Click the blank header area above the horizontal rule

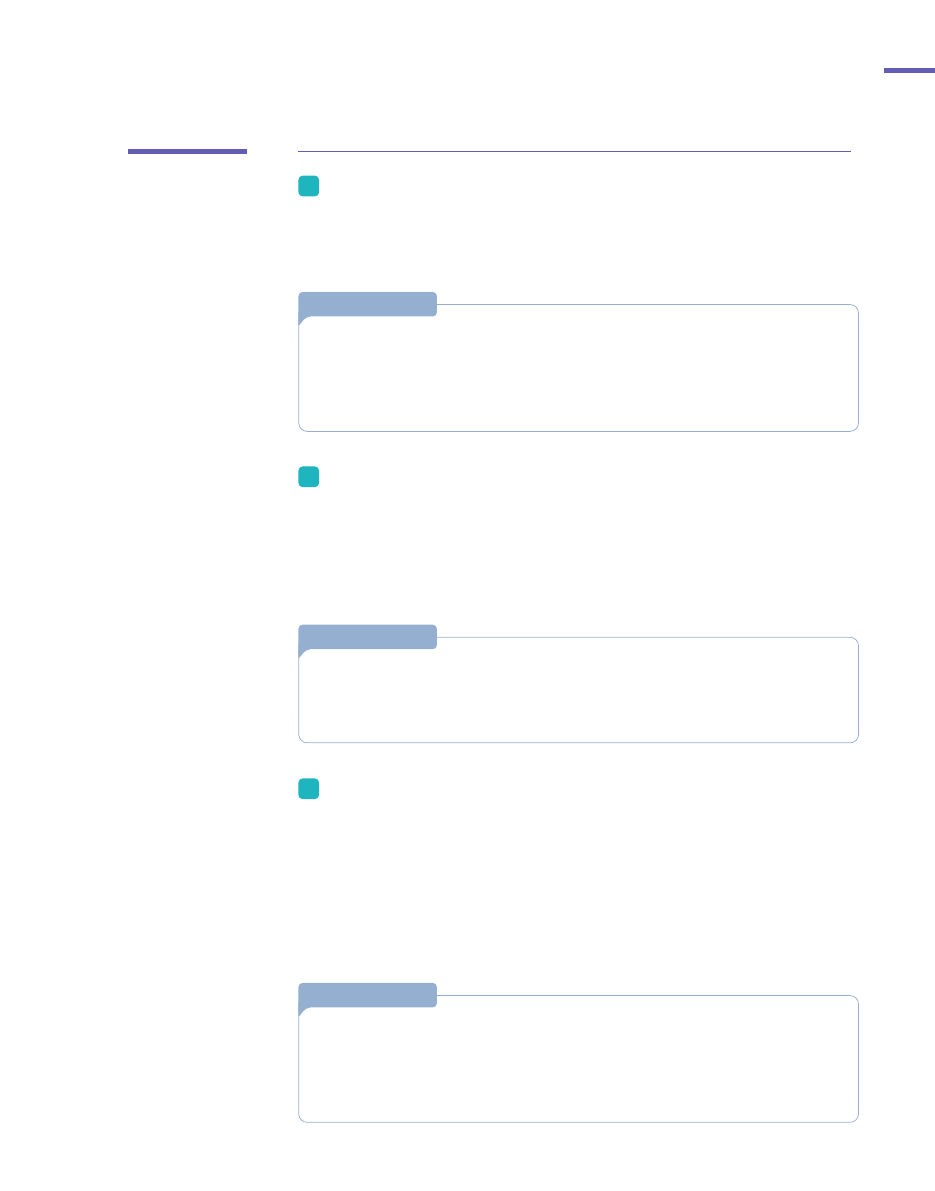coord(574,90)
